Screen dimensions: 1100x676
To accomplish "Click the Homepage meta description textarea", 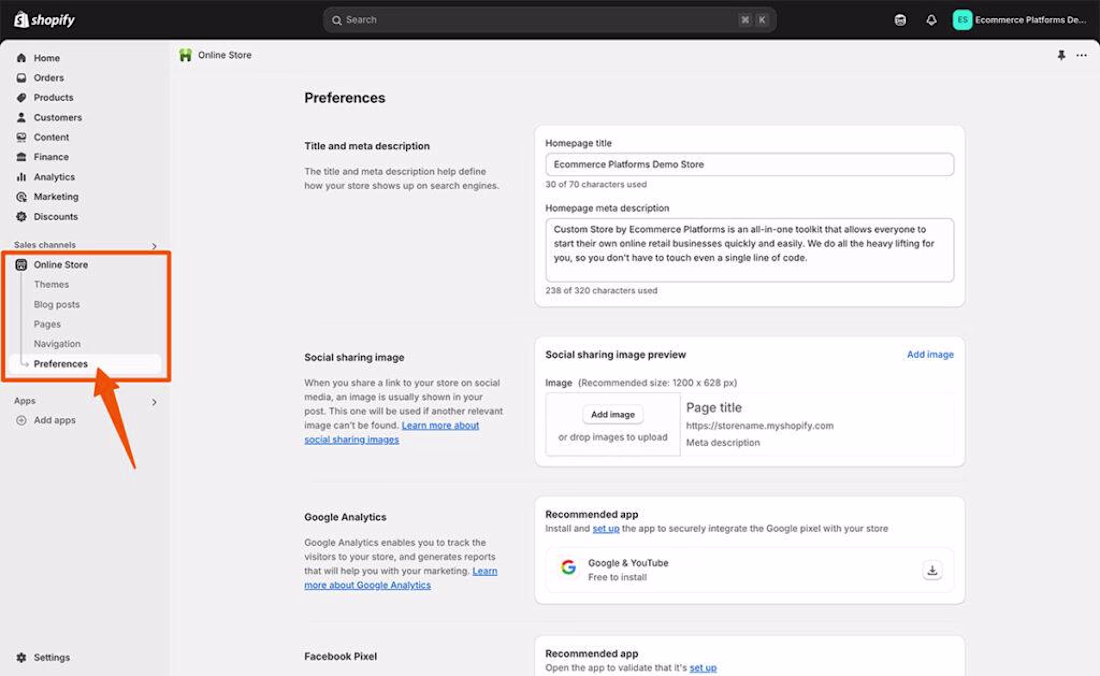I will coord(749,250).
